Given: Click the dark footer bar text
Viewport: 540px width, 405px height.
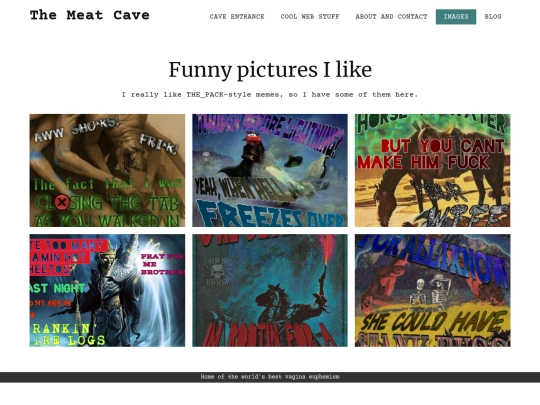Looking at the screenshot, I should 270,377.
